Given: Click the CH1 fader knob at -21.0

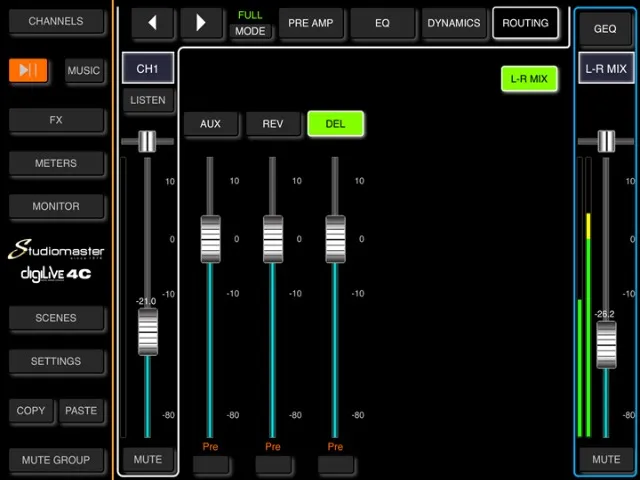Looking at the screenshot, I should (x=147, y=331).
